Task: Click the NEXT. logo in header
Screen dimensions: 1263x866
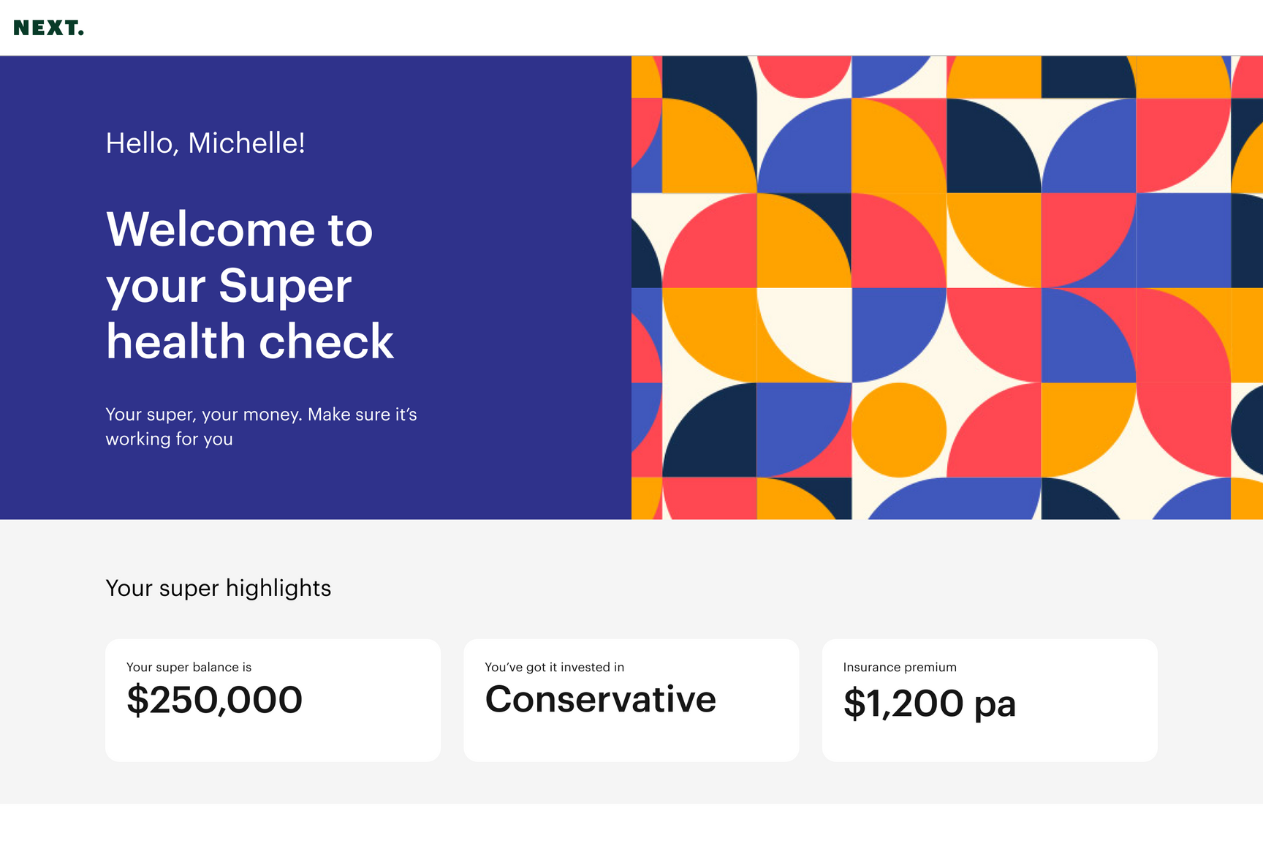Action: point(48,28)
